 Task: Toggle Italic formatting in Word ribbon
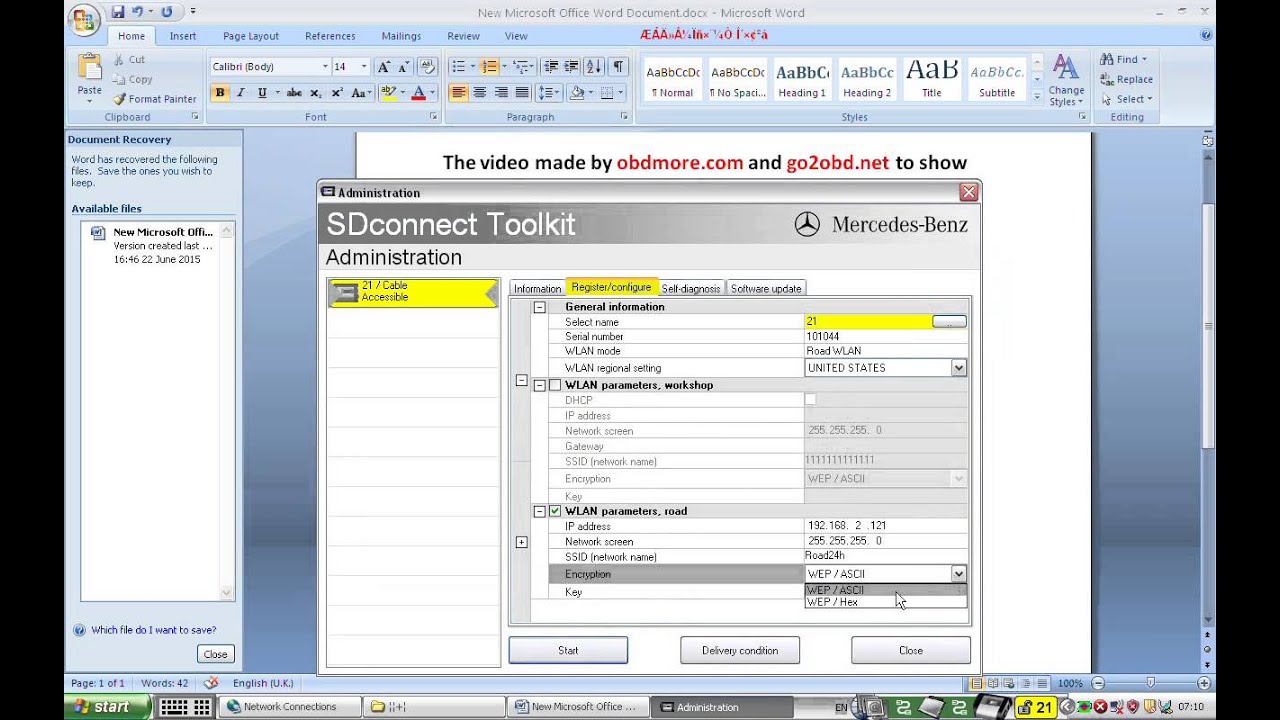pos(240,93)
